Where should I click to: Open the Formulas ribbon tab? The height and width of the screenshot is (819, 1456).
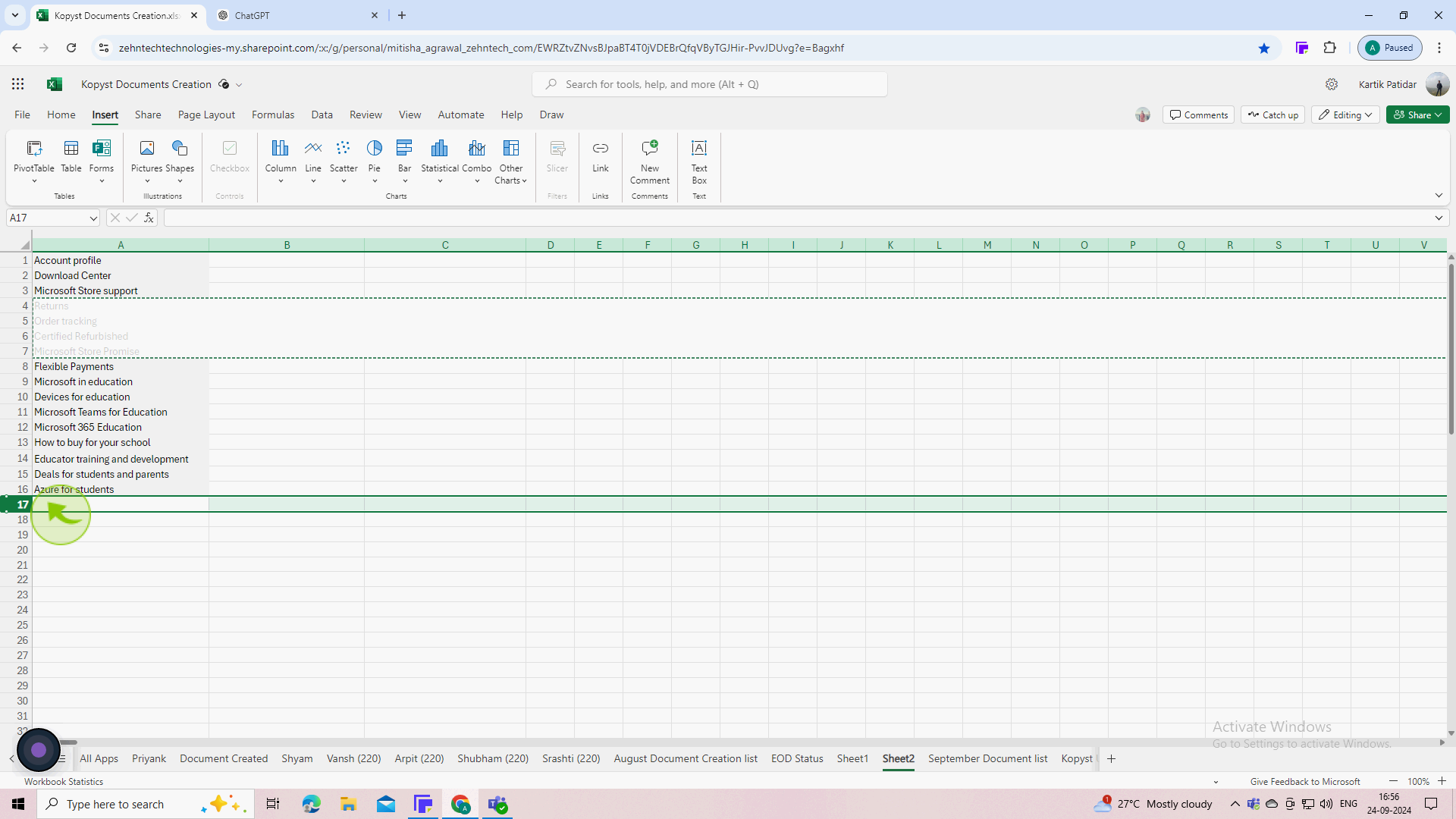click(273, 115)
